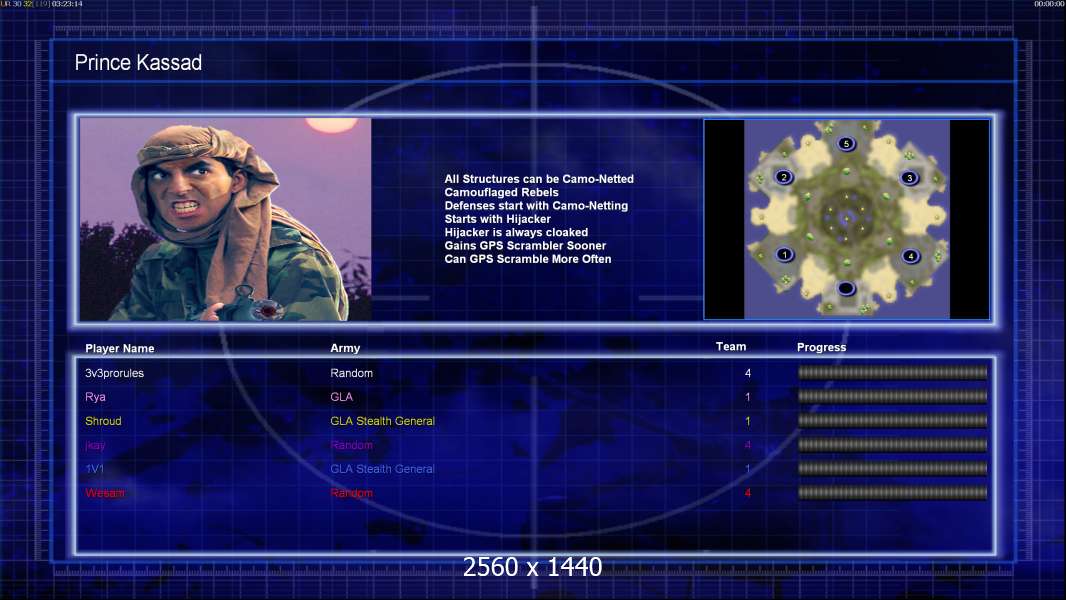Click 1V1's GLA Stealth General army

point(382,469)
